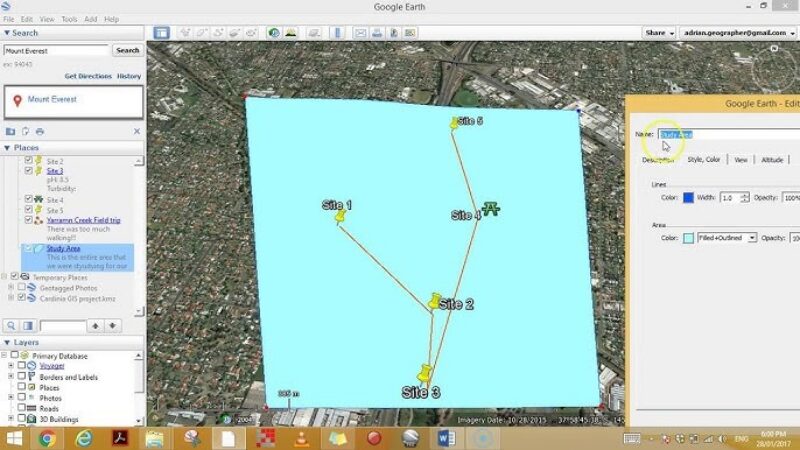Image resolution: width=800 pixels, height=450 pixels.
Task: Expand the Geotagged Photos tree item
Action: pos(10,287)
